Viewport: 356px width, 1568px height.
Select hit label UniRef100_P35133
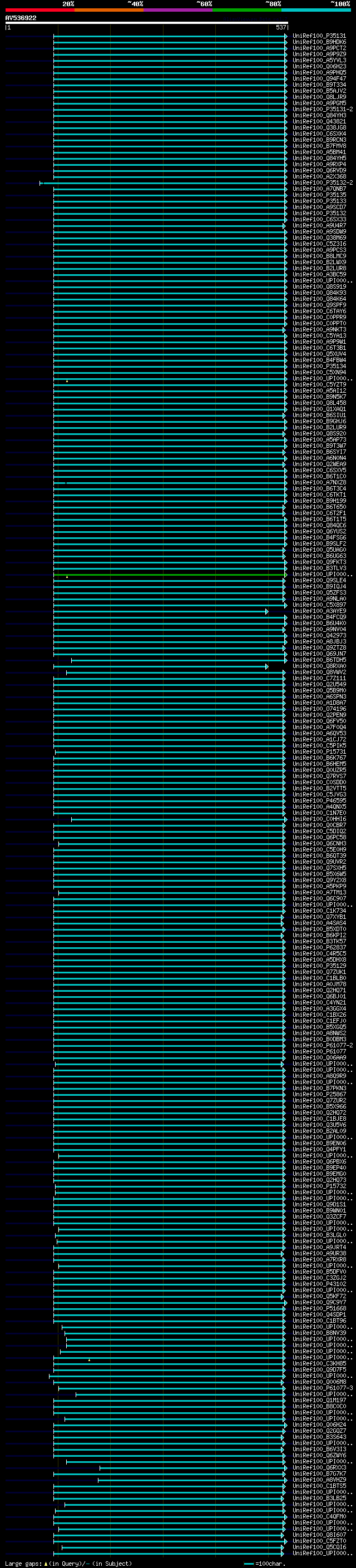coord(319,201)
